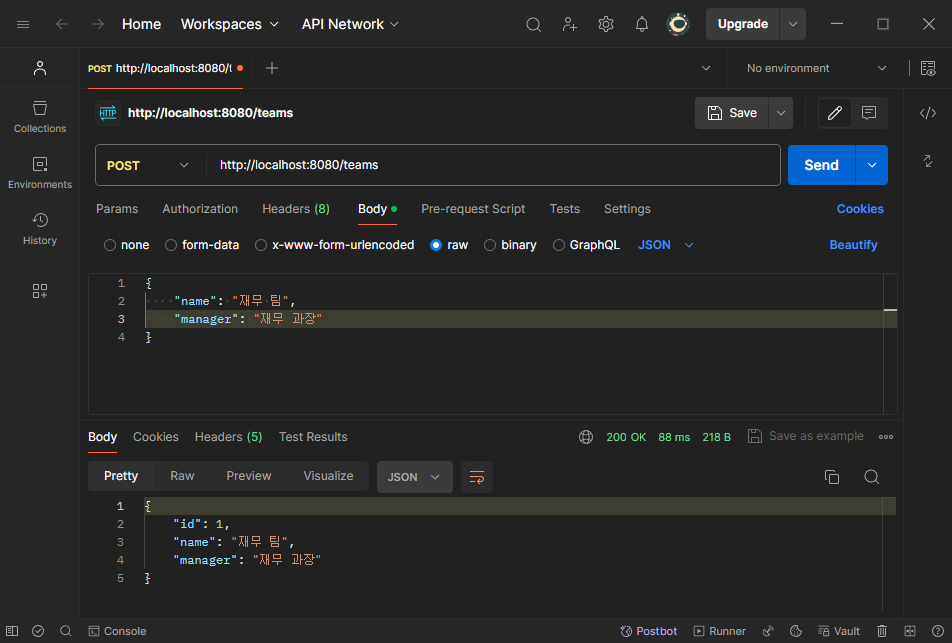Viewport: 952px width, 643px height.
Task: Change the POST method dropdown
Action: tap(148, 165)
